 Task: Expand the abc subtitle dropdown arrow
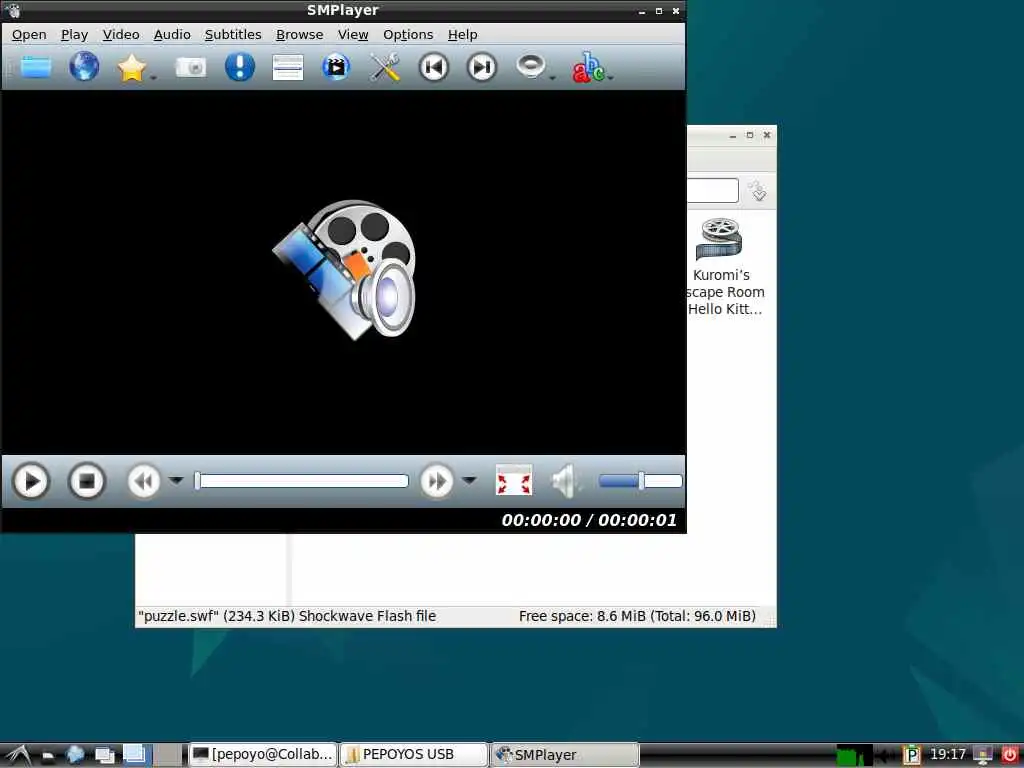tap(611, 78)
